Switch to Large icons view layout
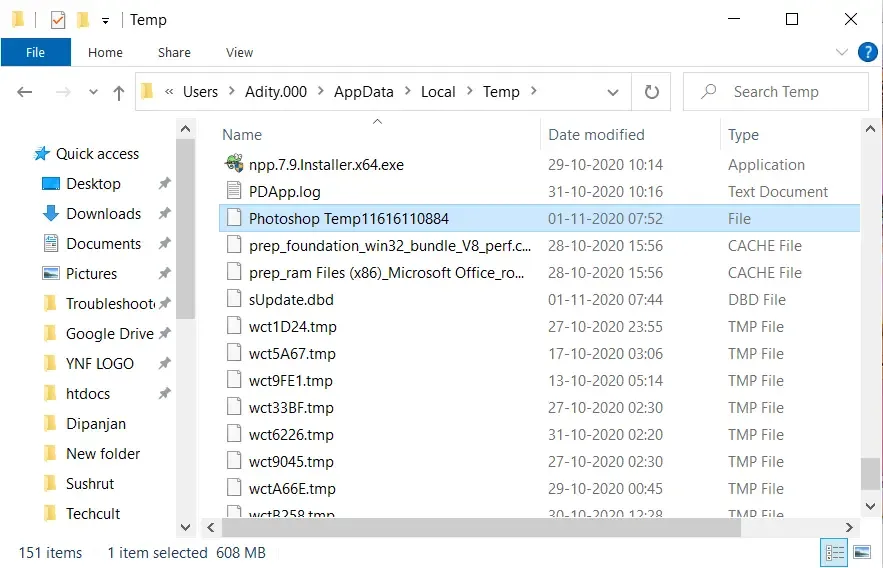Image resolution: width=883 pixels, height=568 pixels. pyautogui.click(x=862, y=553)
